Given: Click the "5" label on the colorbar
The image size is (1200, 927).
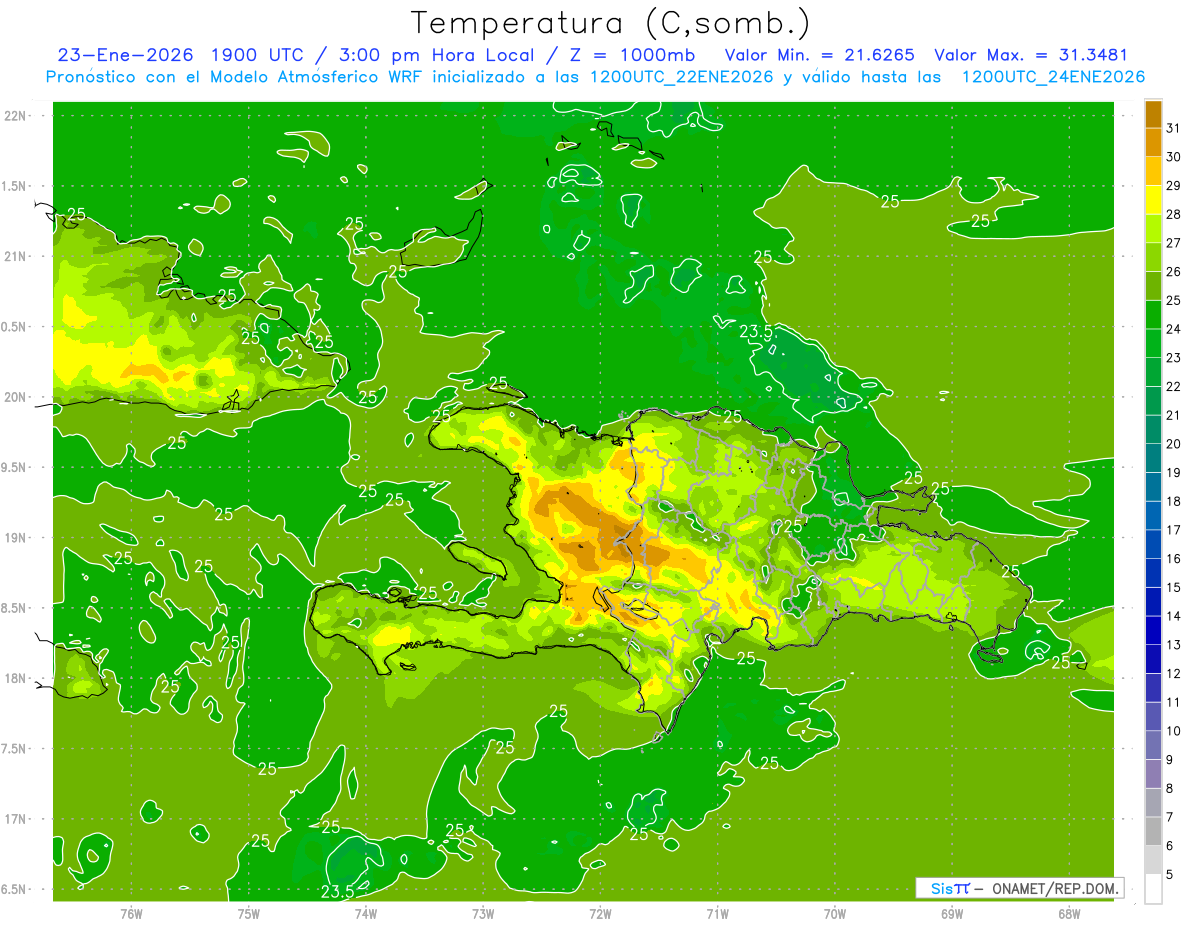Looking at the screenshot, I should pyautogui.click(x=1169, y=874).
